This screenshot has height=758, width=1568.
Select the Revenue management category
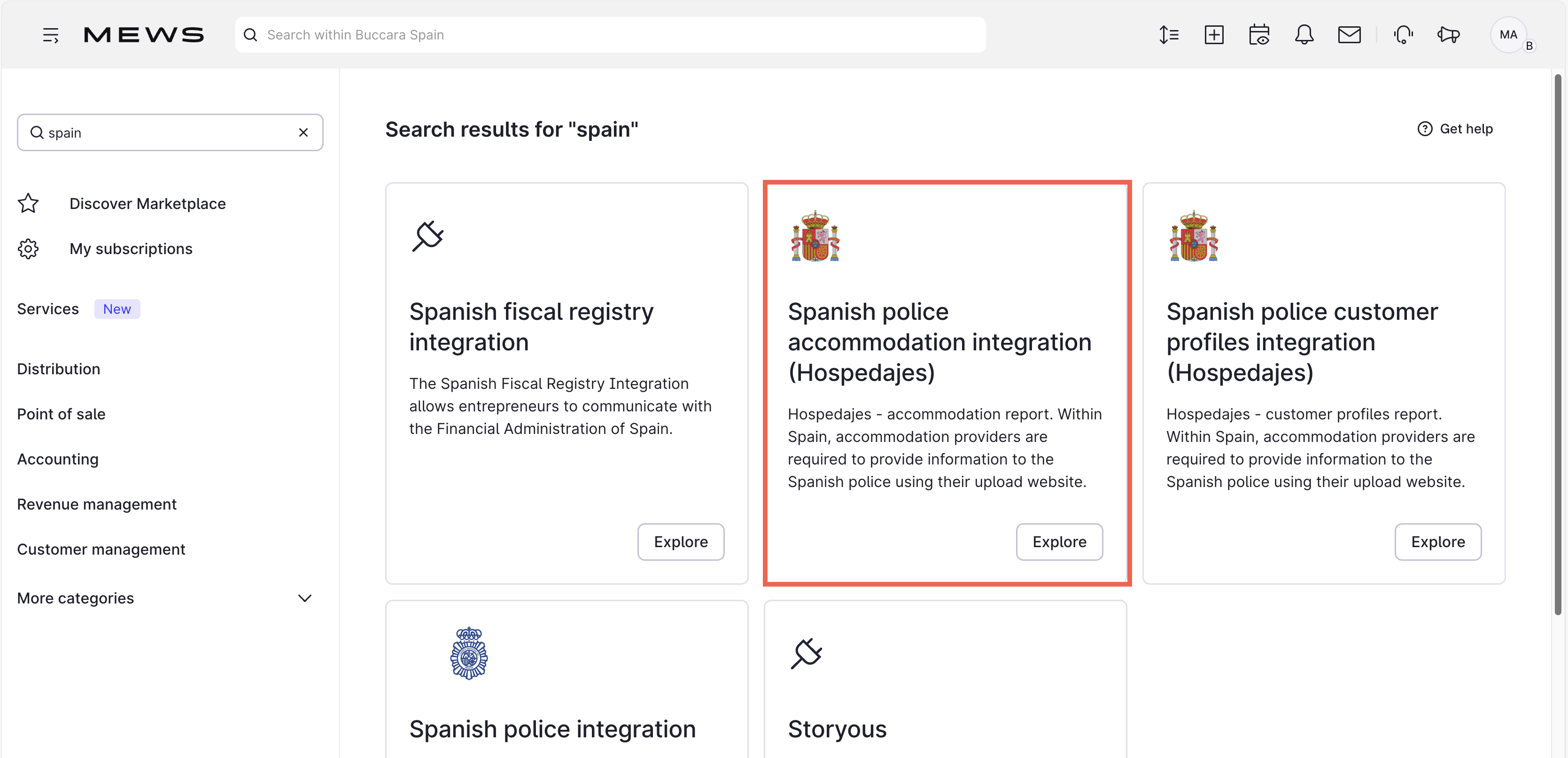tap(97, 504)
